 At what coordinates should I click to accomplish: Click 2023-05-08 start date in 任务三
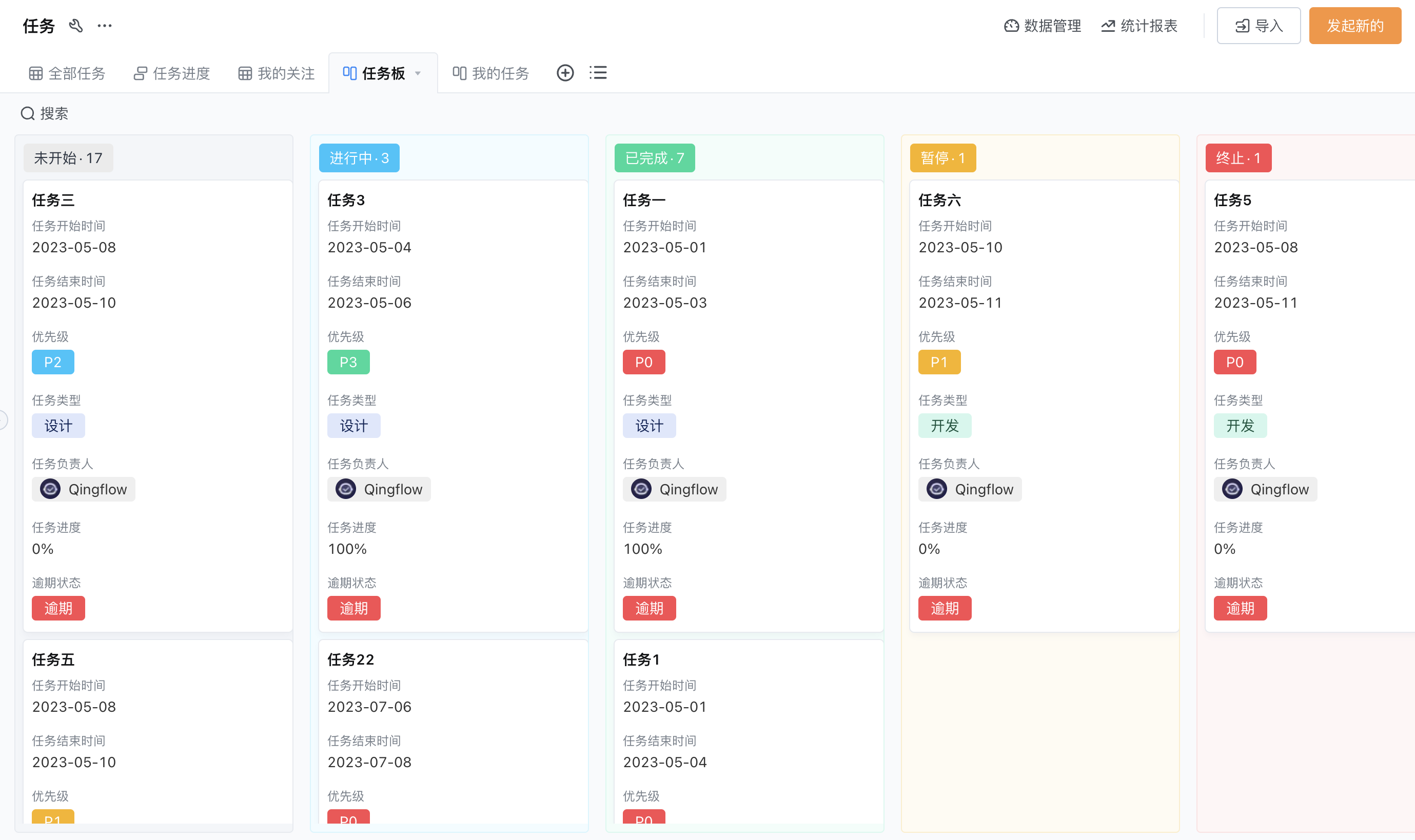(74, 247)
